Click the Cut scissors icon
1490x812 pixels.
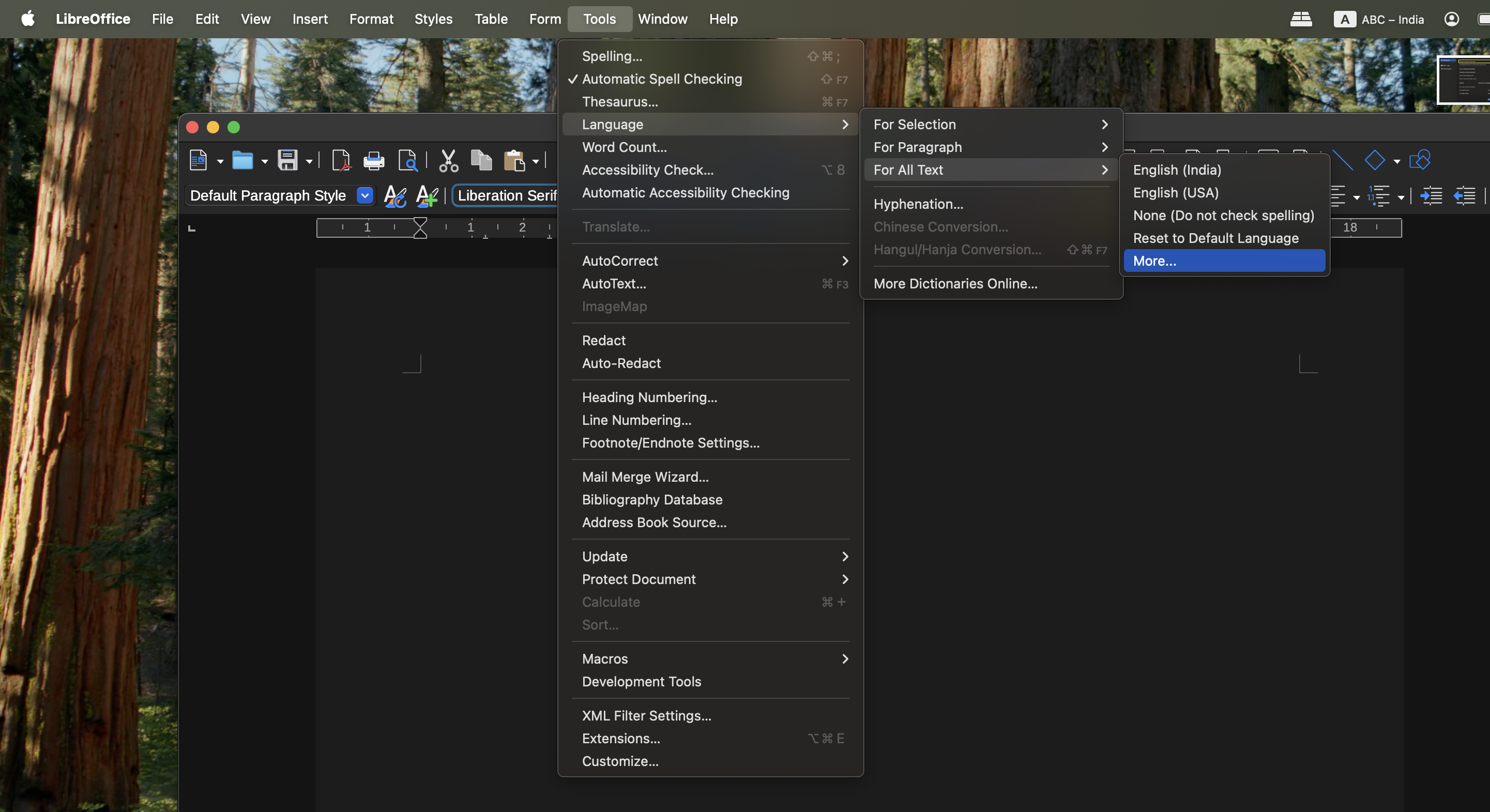(448, 161)
